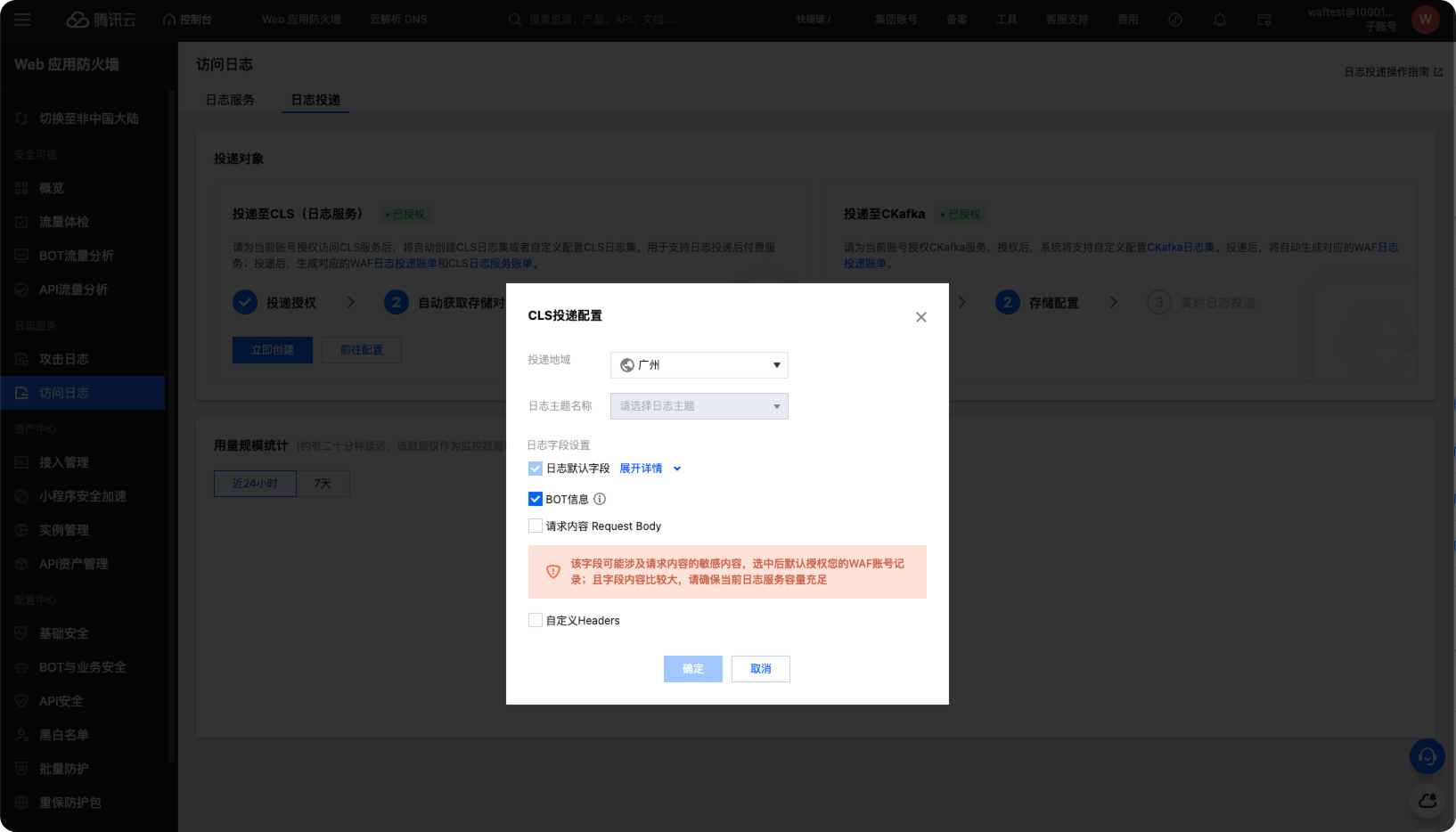Click 存储配置 step in CKafka card
The width and height of the screenshot is (1456, 832).
[x=1037, y=303]
